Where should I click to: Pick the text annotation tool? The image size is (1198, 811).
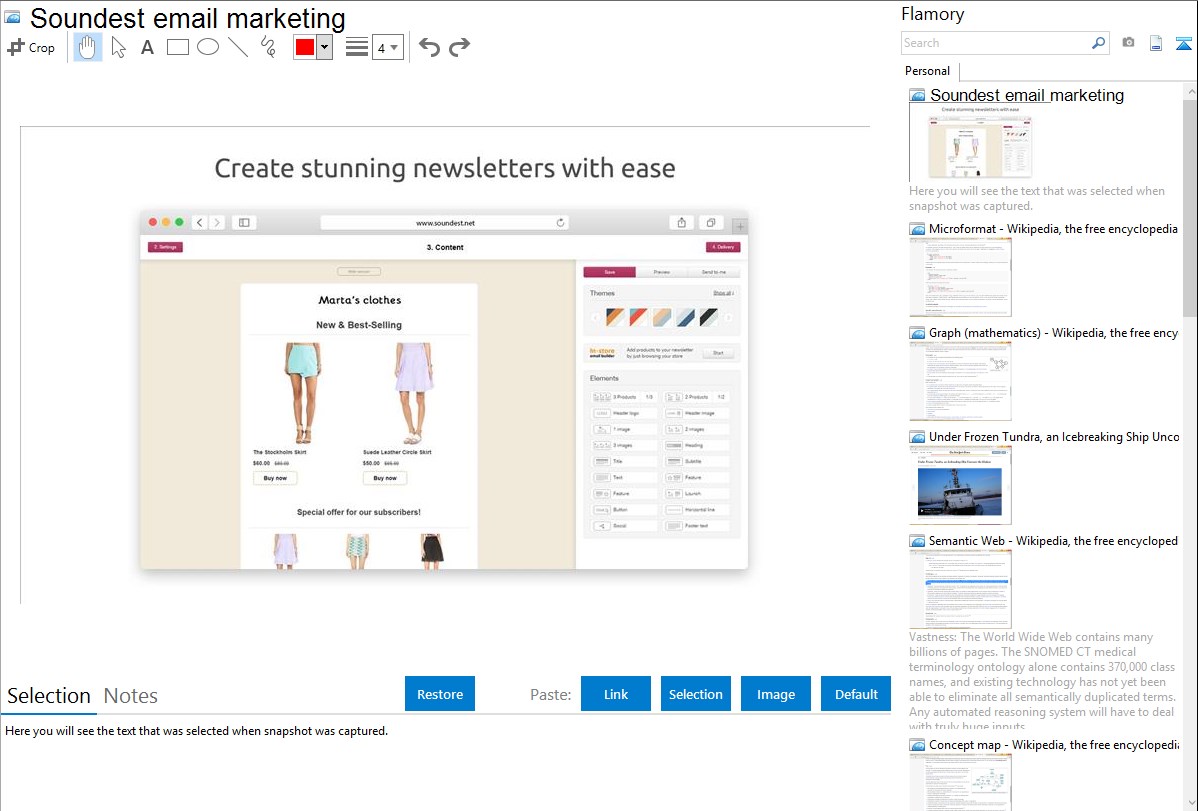coord(147,47)
